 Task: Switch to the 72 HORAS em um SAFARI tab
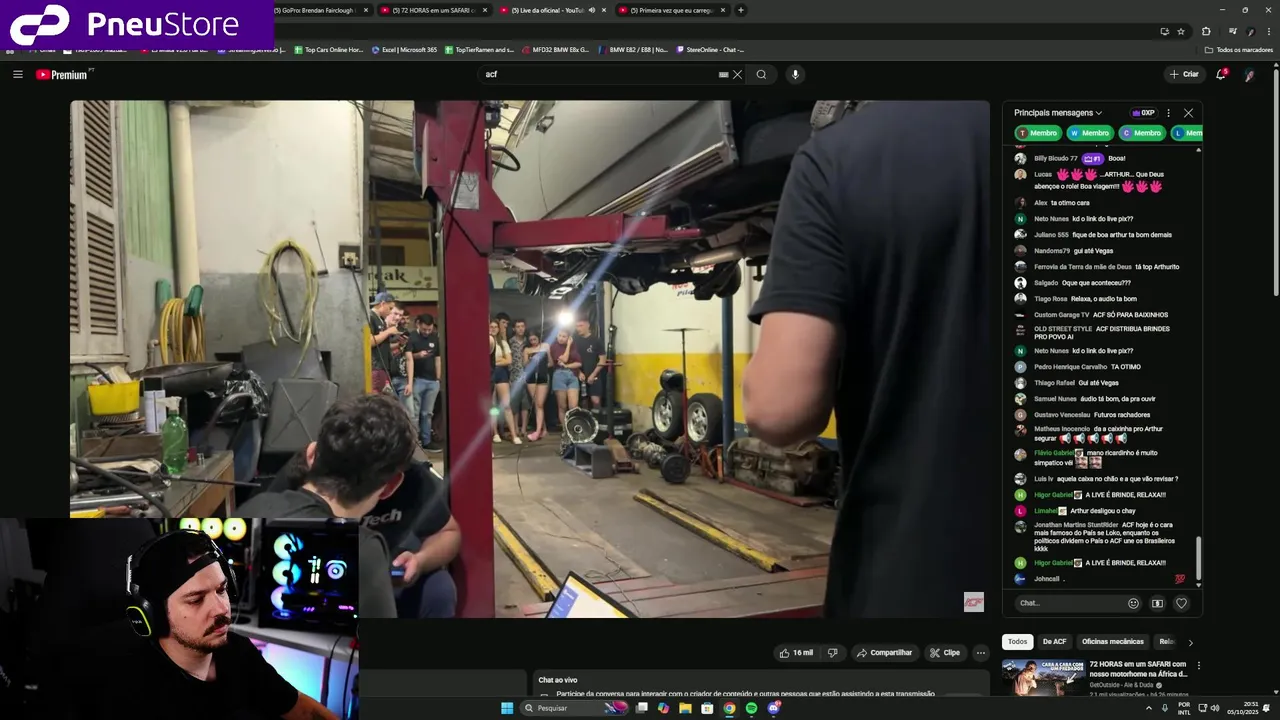coord(434,10)
